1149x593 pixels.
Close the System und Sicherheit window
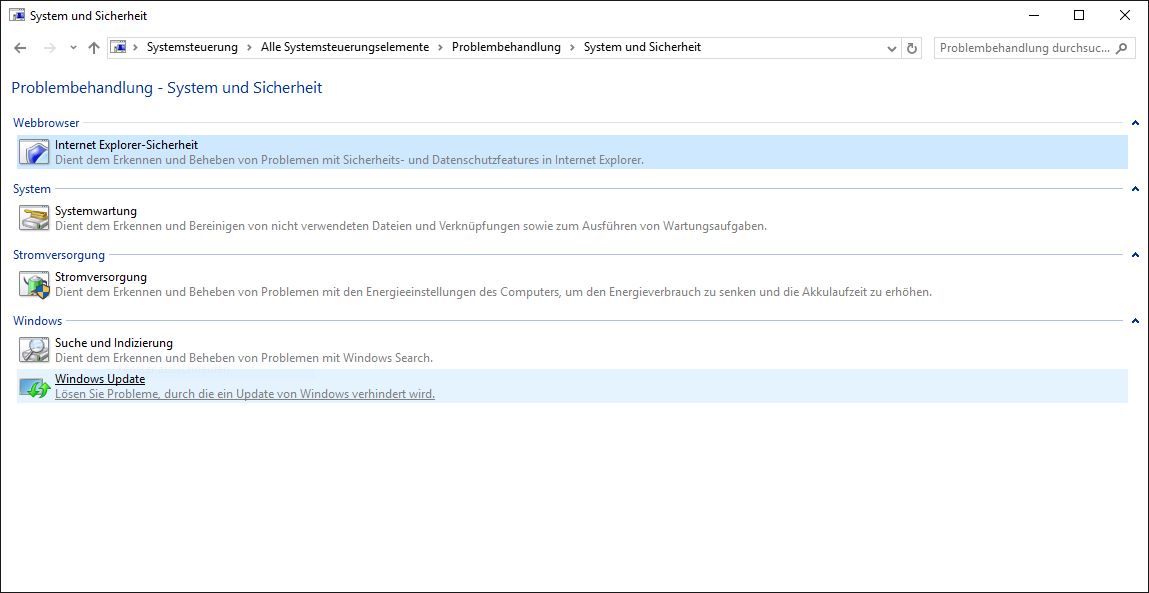point(1125,15)
